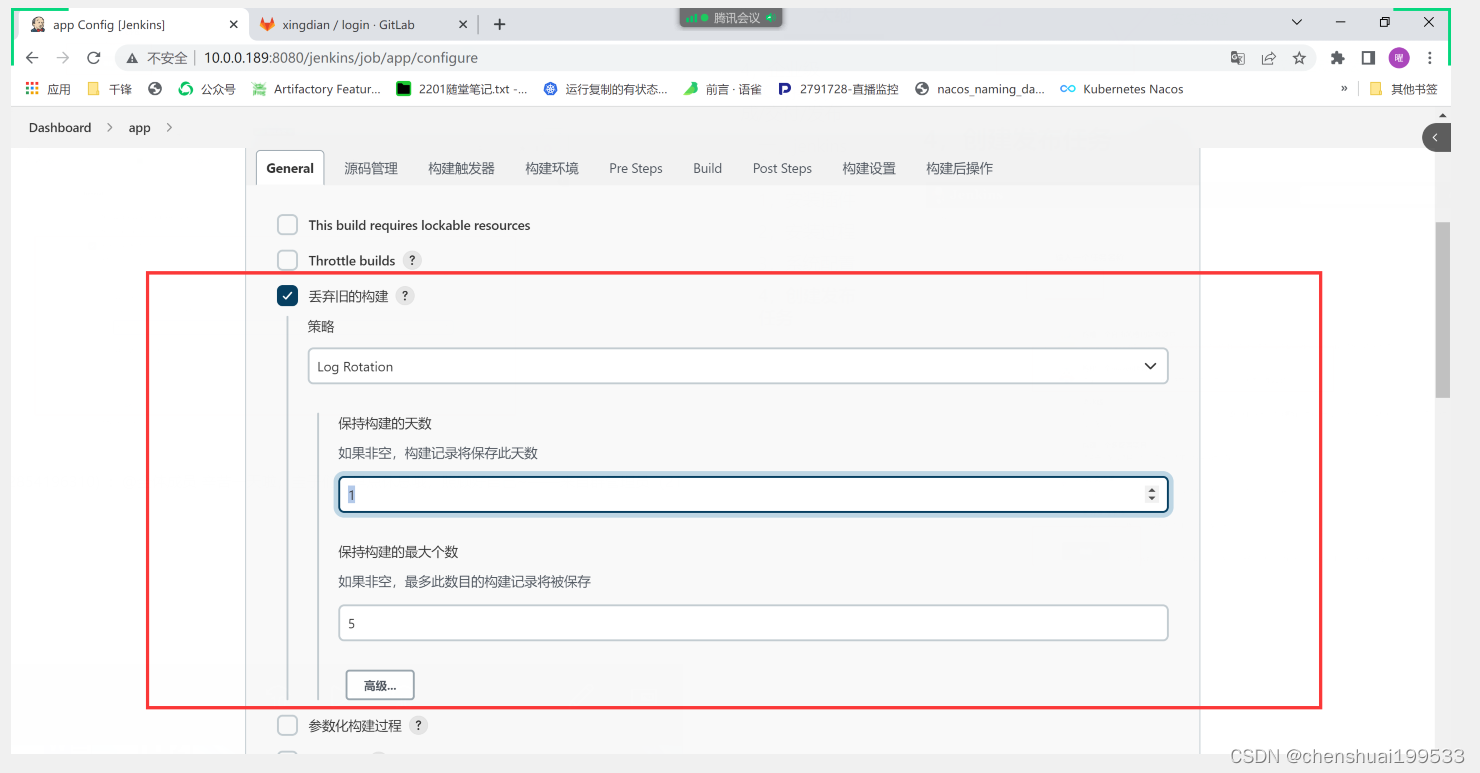The width and height of the screenshot is (1480, 773).
Task: Enable the 参数化构建过程 checkbox
Action: tap(288, 725)
